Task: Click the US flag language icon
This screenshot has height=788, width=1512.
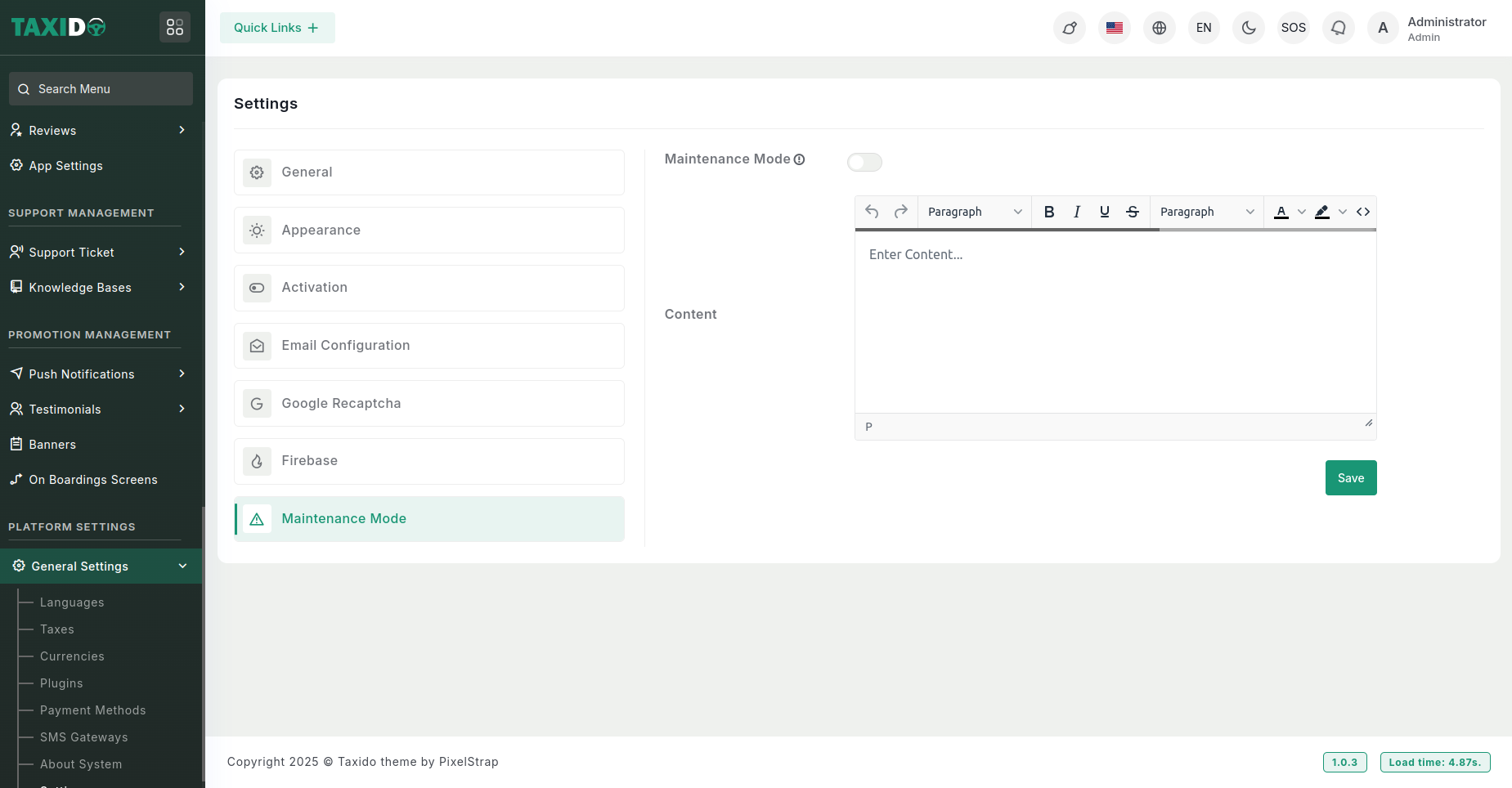Action: (1114, 28)
